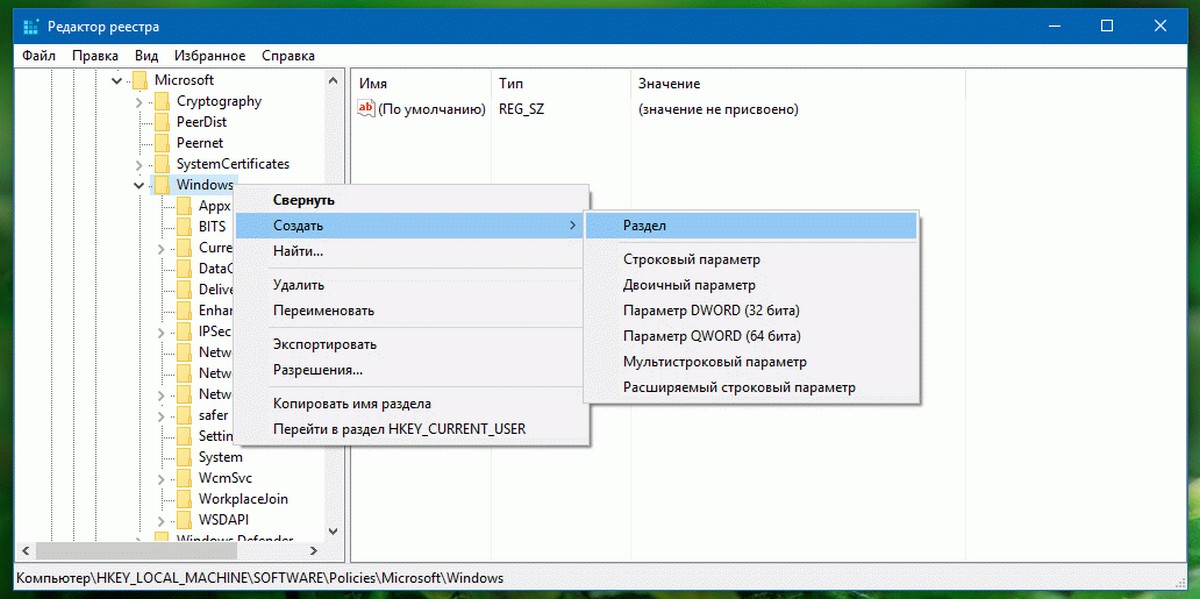
Task: Expand the safer node arrow
Action: (161, 415)
